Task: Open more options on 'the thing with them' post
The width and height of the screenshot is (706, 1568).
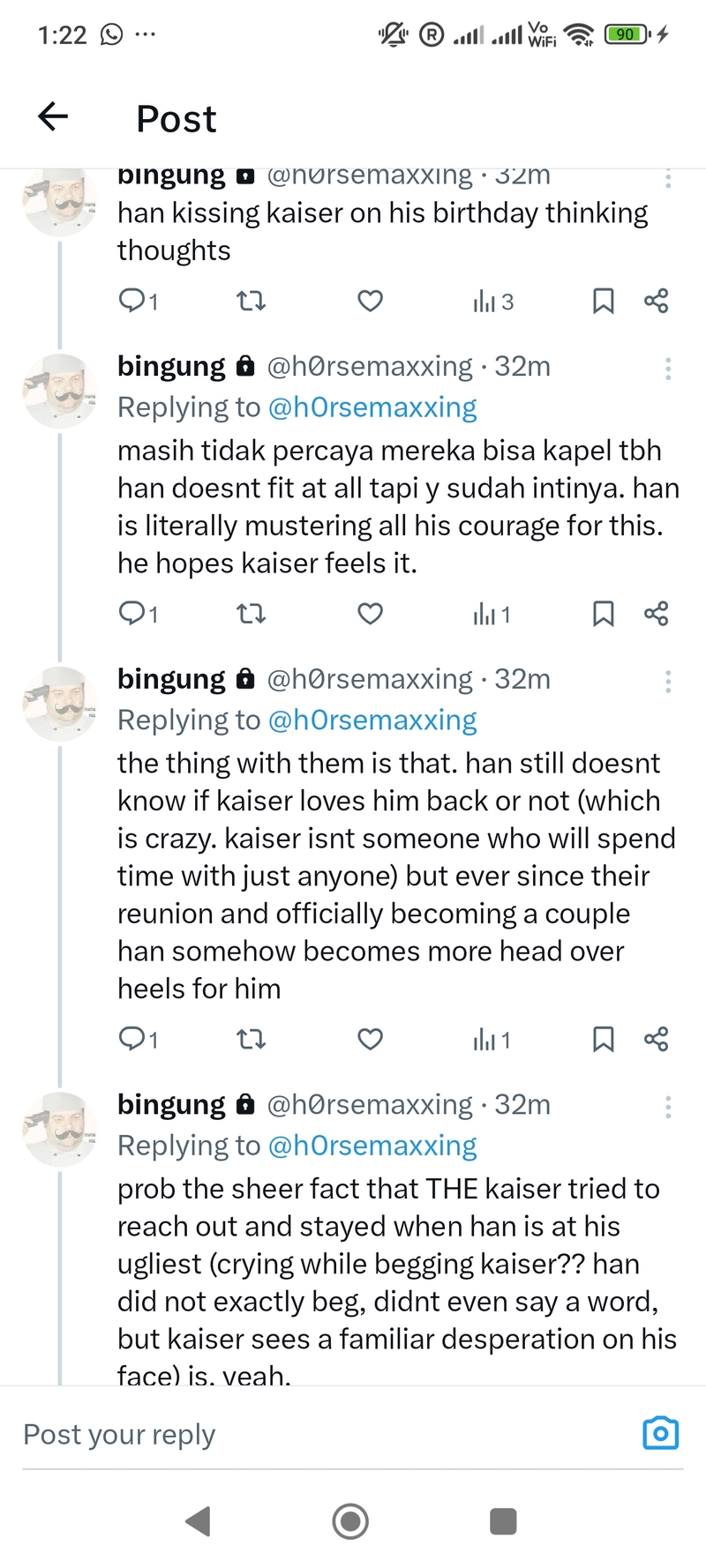Action: 668,682
